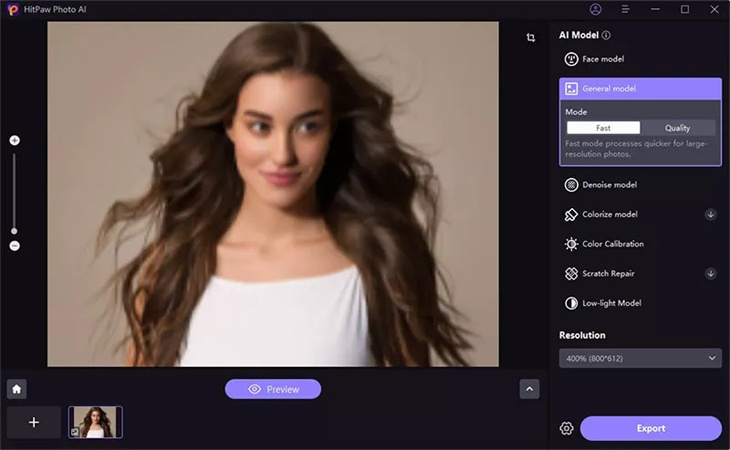This screenshot has height=450, width=730.
Task: Switch mode to Fast
Action: pos(603,128)
